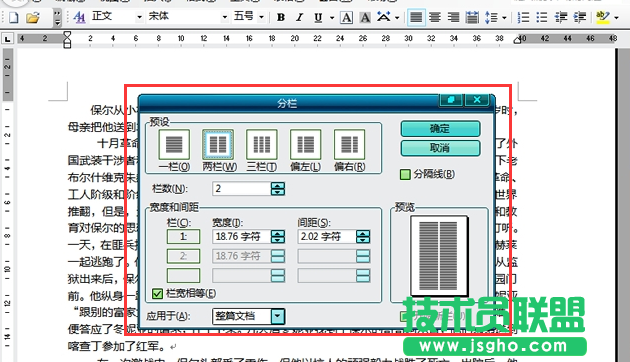Justify the paragraph text on both sides
This screenshot has width=630, height=362.
tap(416, 17)
